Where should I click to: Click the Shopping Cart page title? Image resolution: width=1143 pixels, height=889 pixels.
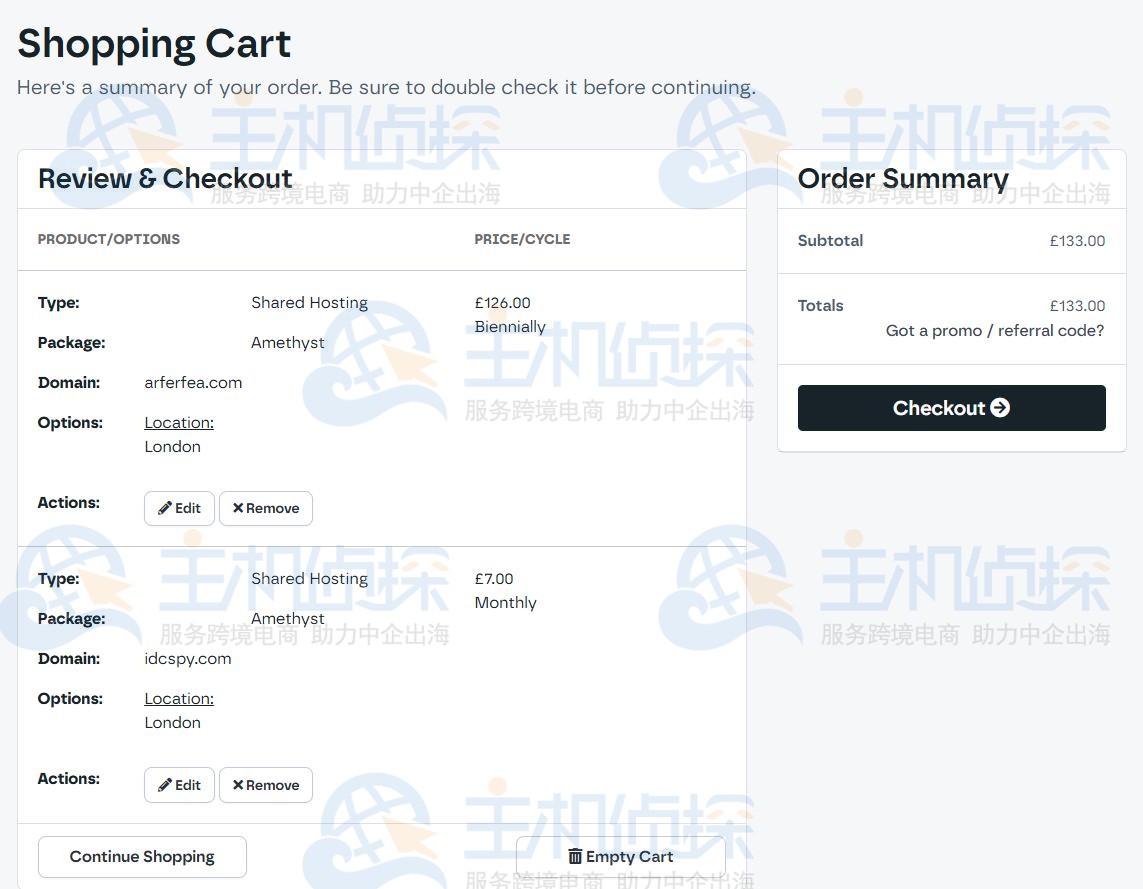pyautogui.click(x=154, y=44)
